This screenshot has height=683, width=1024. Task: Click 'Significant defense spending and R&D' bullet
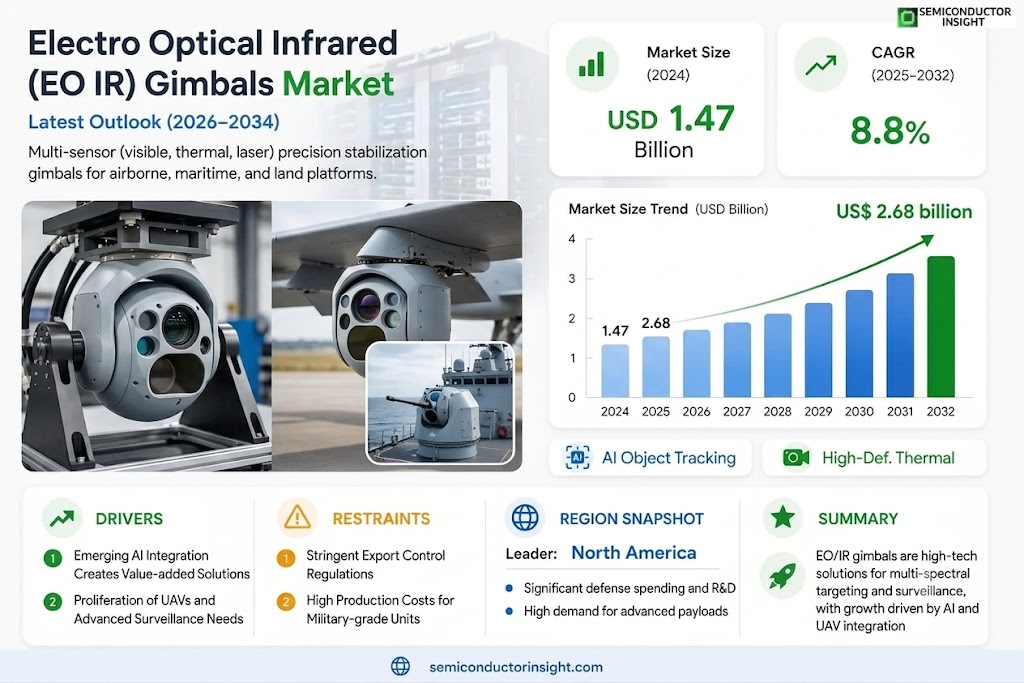630,588
